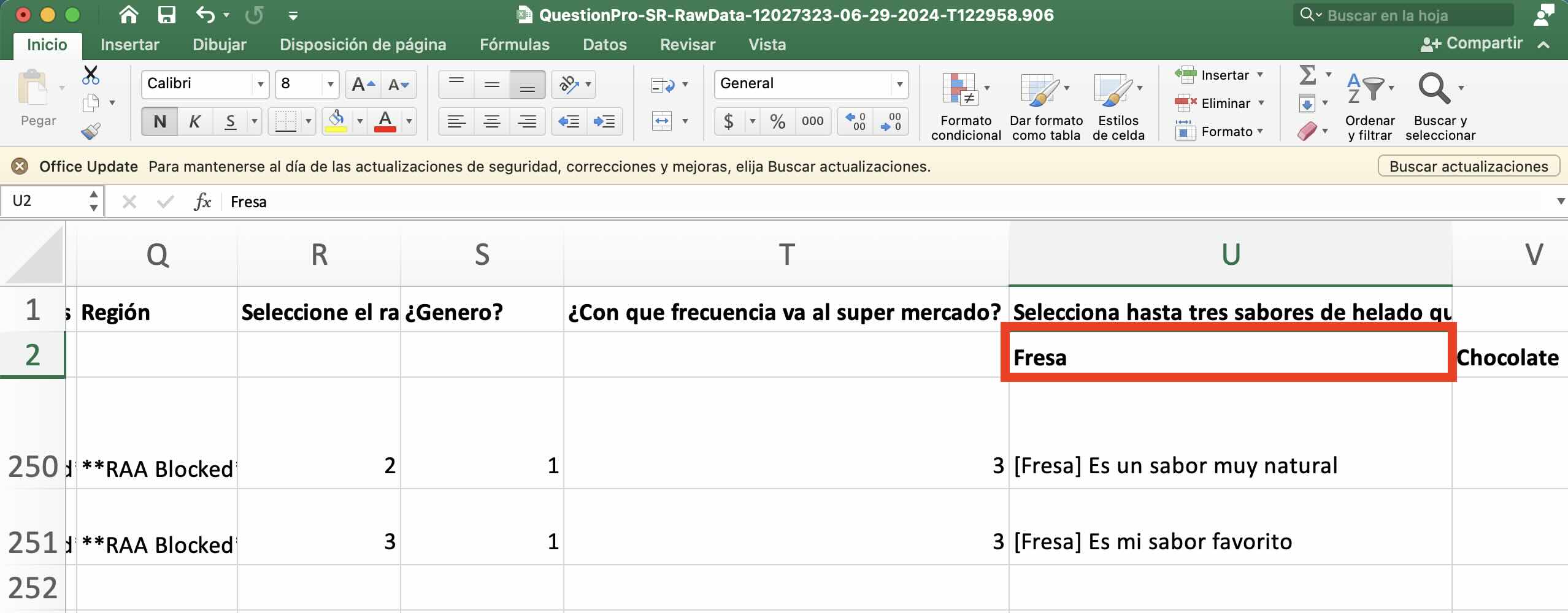
Task: Center text horizontally
Action: pyautogui.click(x=491, y=121)
